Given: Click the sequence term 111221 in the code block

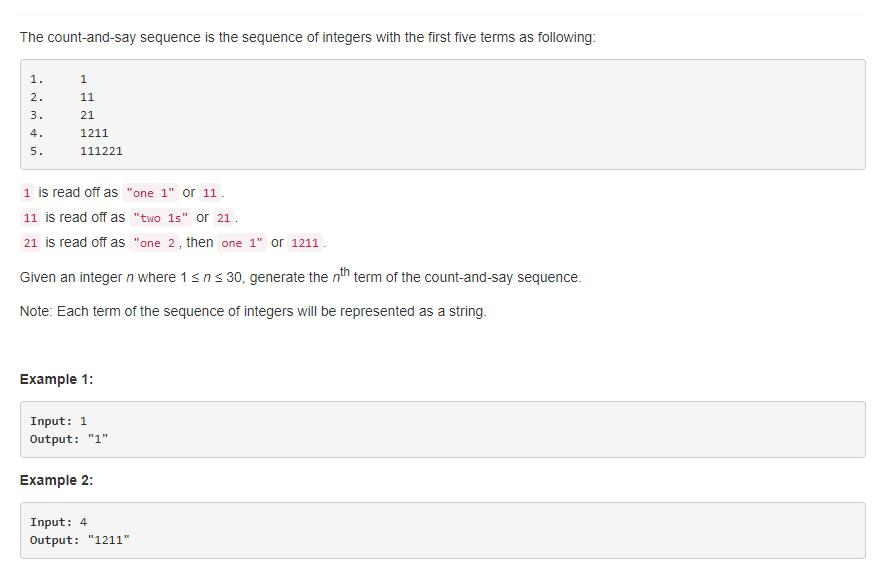Looking at the screenshot, I should pos(101,151).
